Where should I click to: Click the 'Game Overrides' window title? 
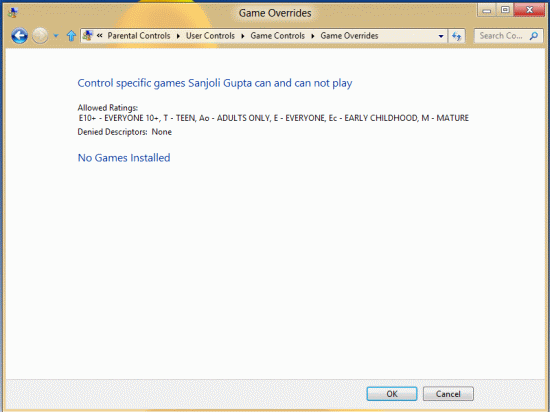click(x=275, y=13)
